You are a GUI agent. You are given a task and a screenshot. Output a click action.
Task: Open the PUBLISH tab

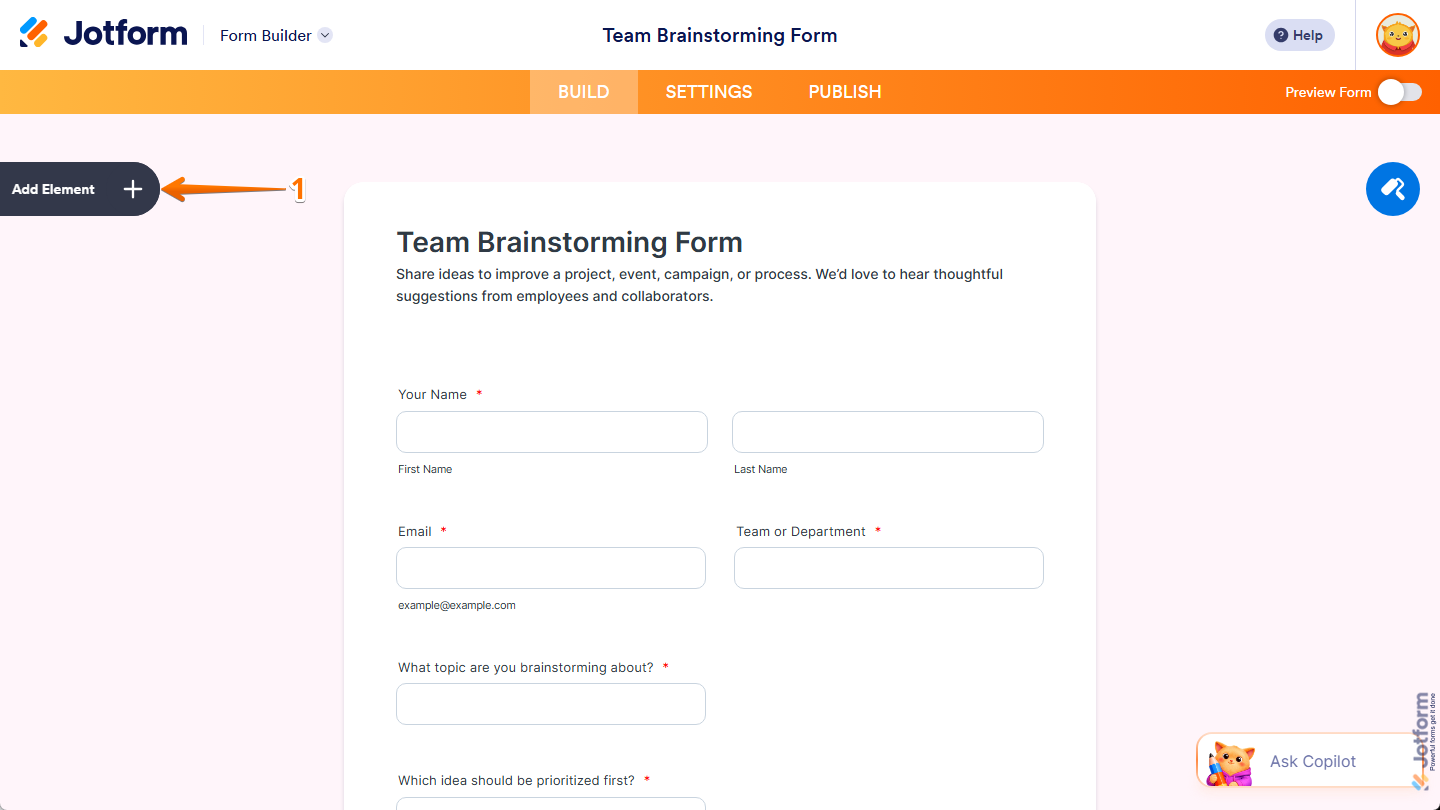coord(844,91)
